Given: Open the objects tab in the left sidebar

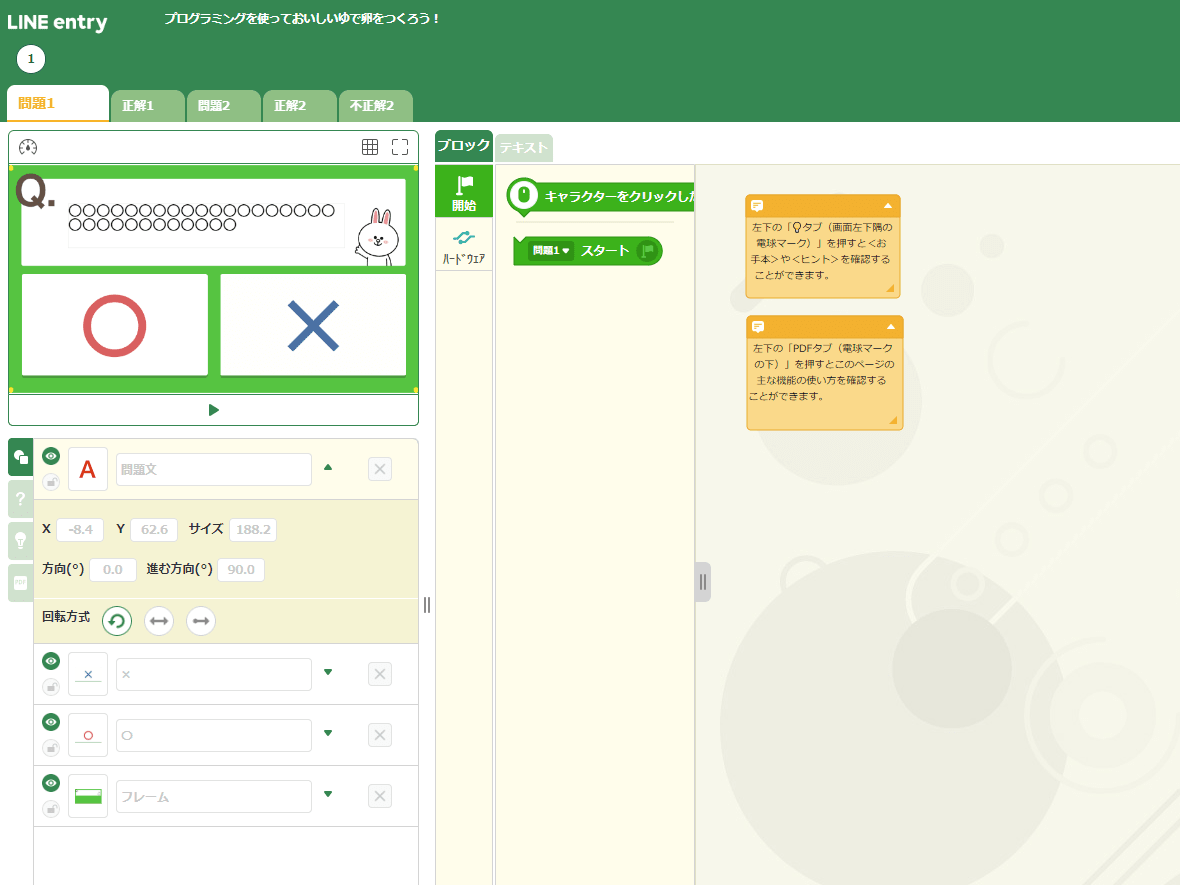Looking at the screenshot, I should (x=20, y=457).
